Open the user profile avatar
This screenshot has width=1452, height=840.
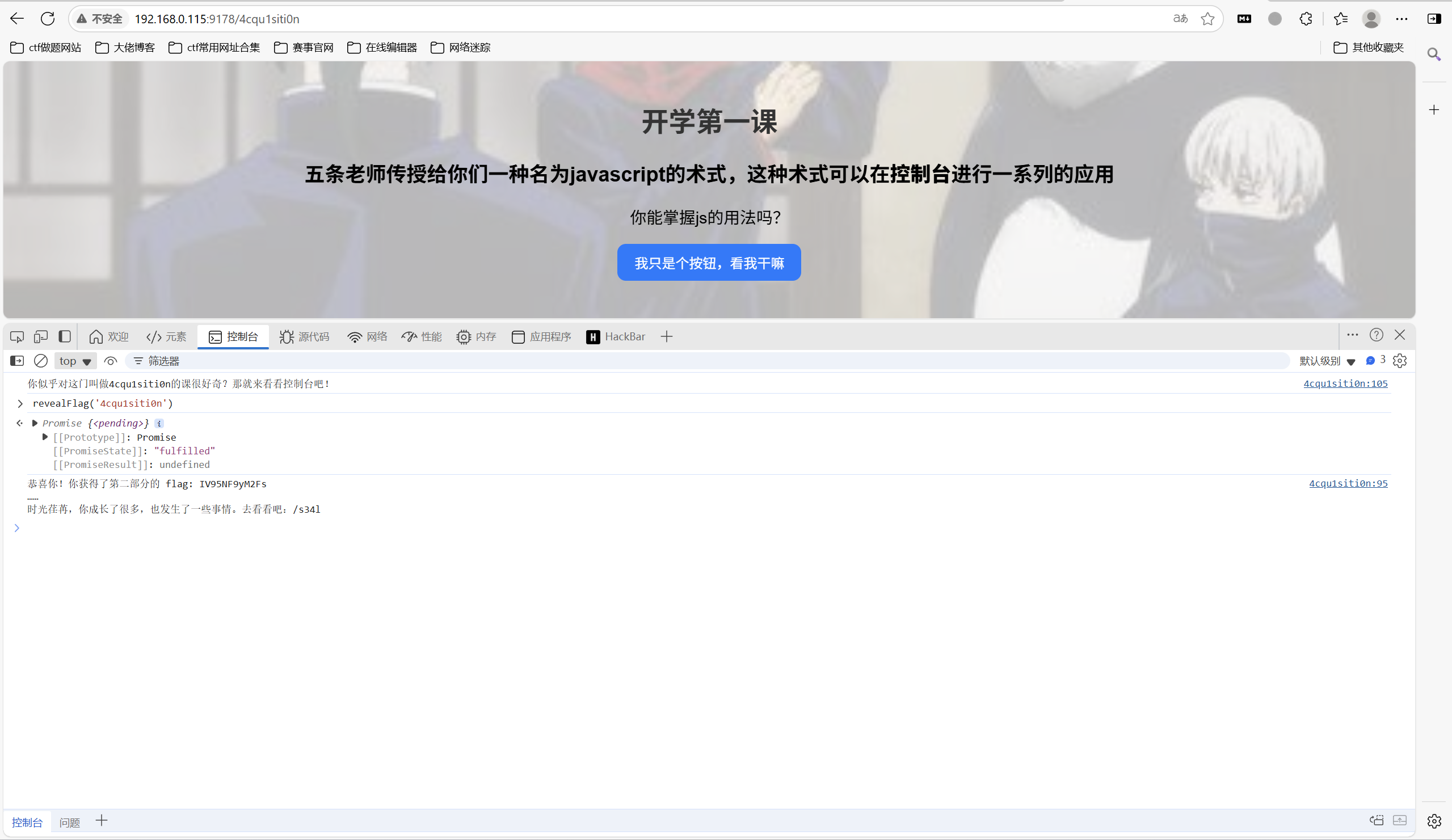[x=1371, y=19]
